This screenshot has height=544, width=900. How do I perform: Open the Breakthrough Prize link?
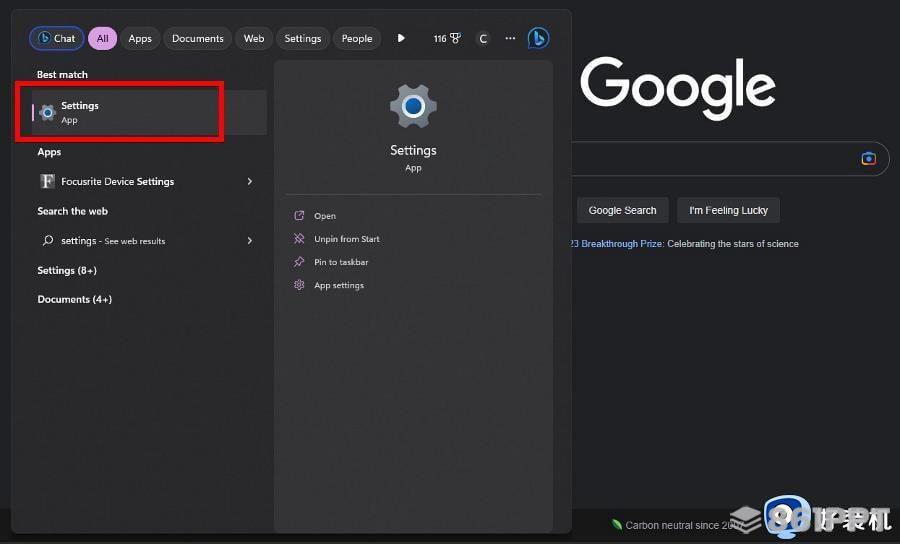[x=616, y=244]
